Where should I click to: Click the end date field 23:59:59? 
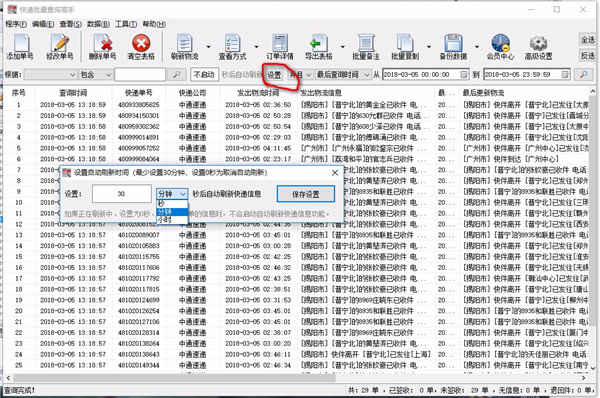(527, 75)
